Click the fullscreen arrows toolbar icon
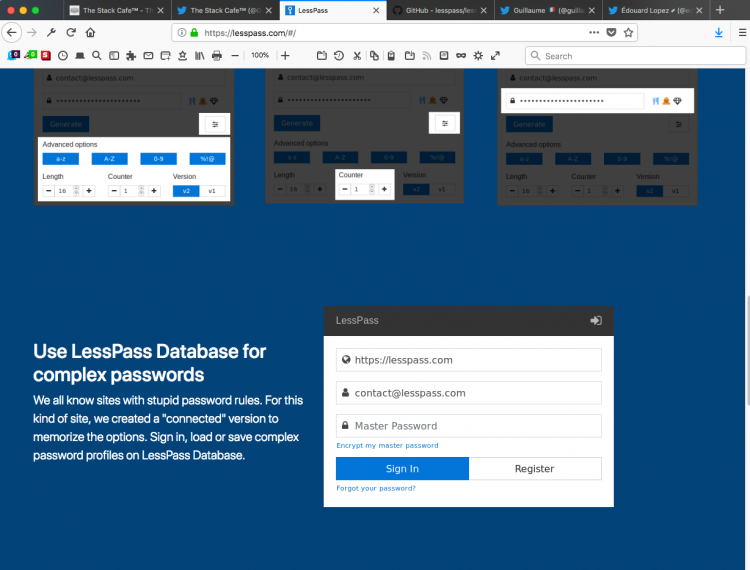 495,56
